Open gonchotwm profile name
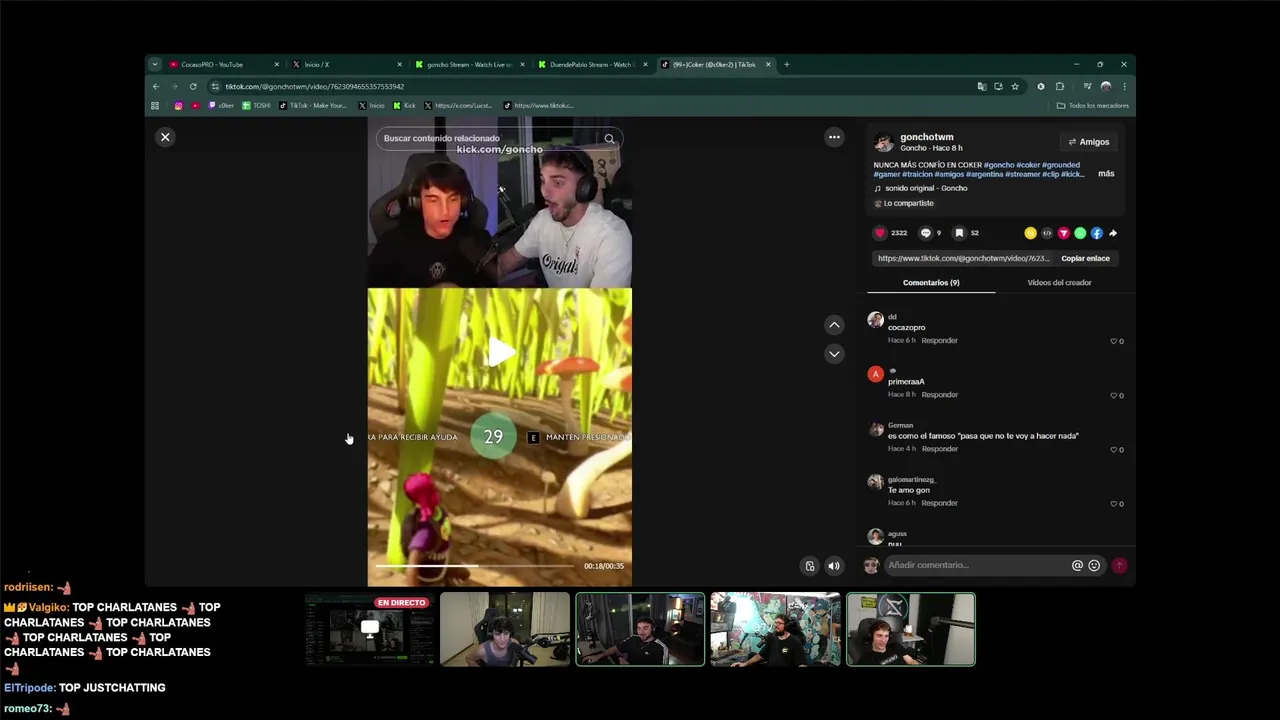The width and height of the screenshot is (1280, 720). (x=927, y=137)
